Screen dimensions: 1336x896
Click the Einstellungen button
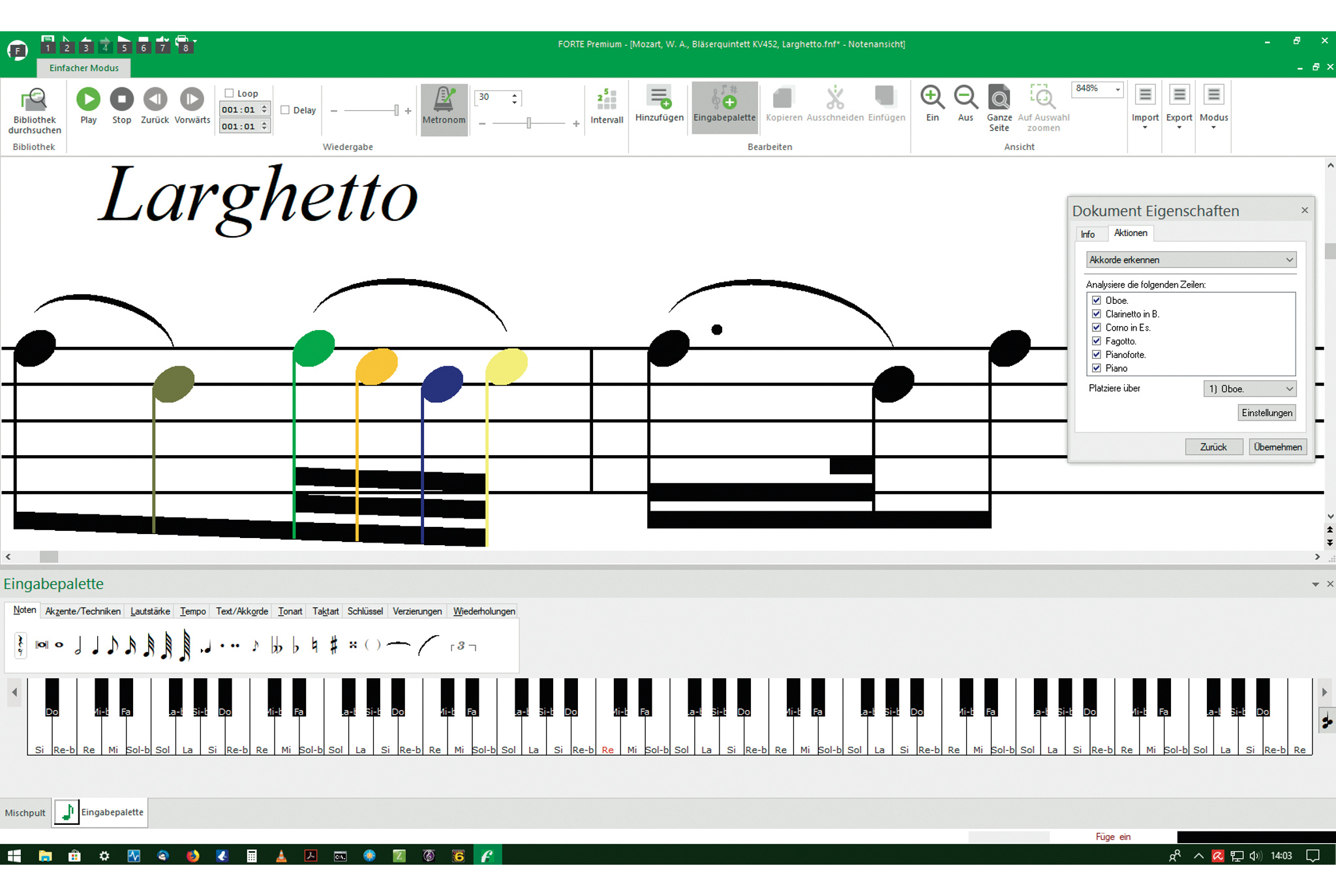point(1266,413)
